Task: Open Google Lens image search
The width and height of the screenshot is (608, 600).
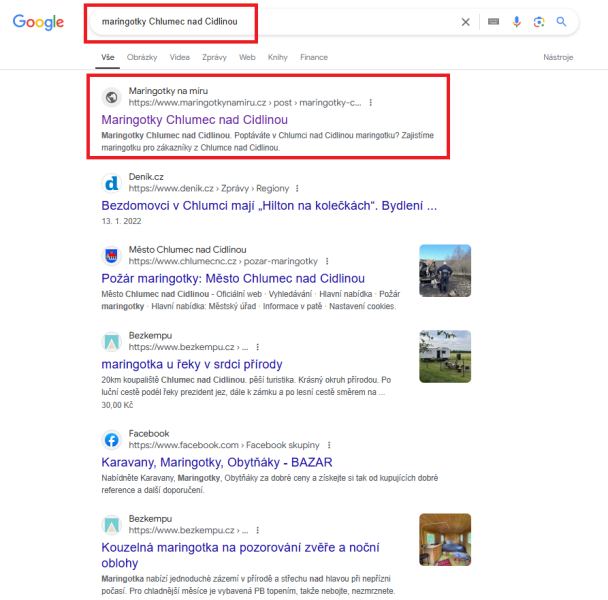Action: [x=539, y=22]
